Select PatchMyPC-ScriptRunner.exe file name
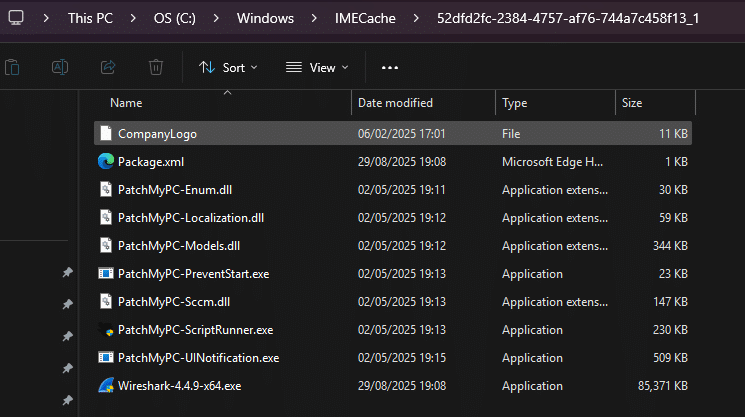Image resolution: width=745 pixels, height=417 pixels. (x=195, y=330)
